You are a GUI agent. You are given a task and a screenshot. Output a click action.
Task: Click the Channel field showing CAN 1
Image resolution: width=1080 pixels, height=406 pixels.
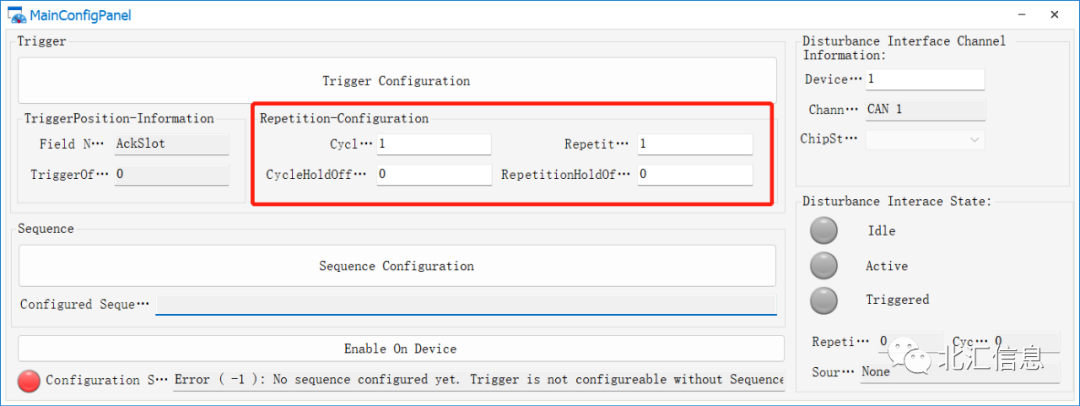(924, 110)
